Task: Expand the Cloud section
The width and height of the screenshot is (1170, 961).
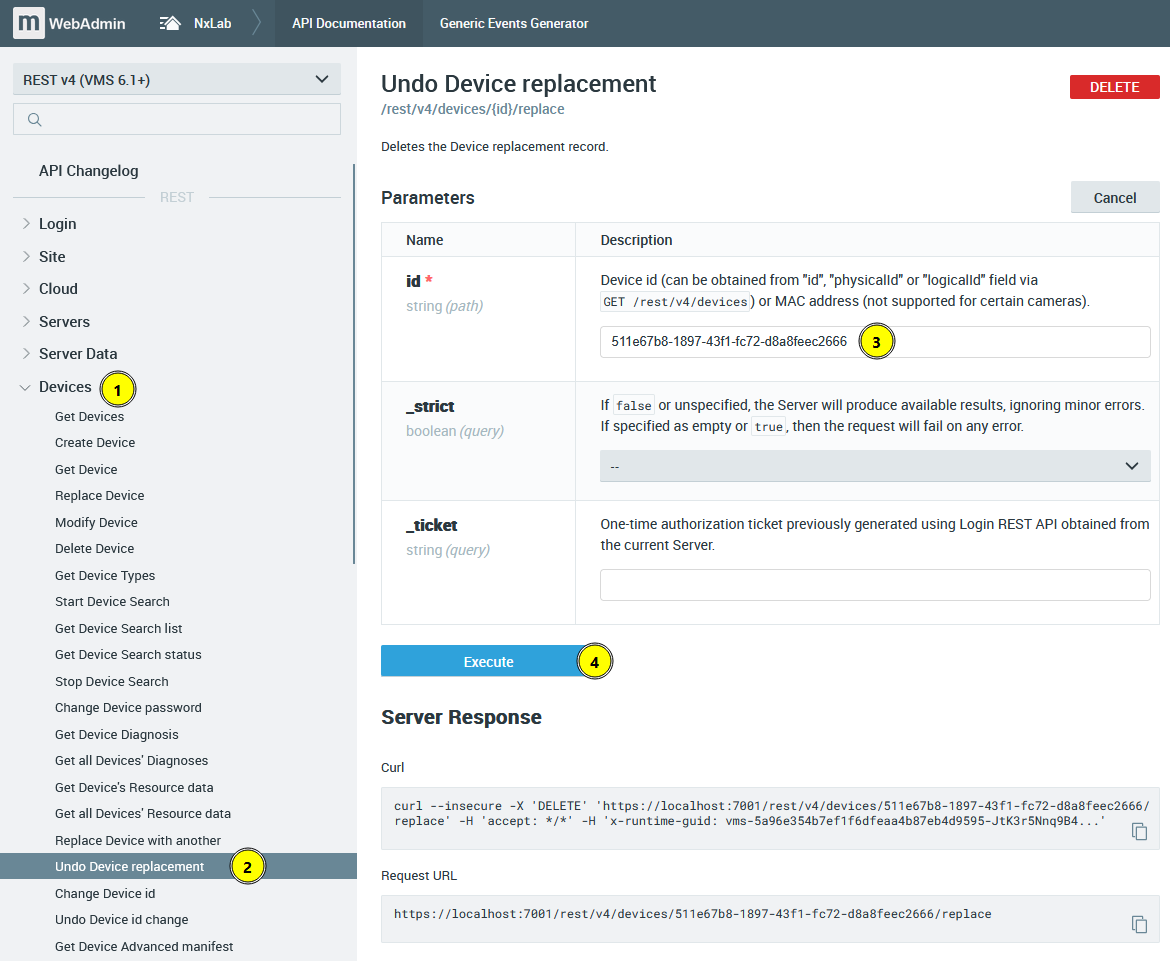Action: [26, 289]
